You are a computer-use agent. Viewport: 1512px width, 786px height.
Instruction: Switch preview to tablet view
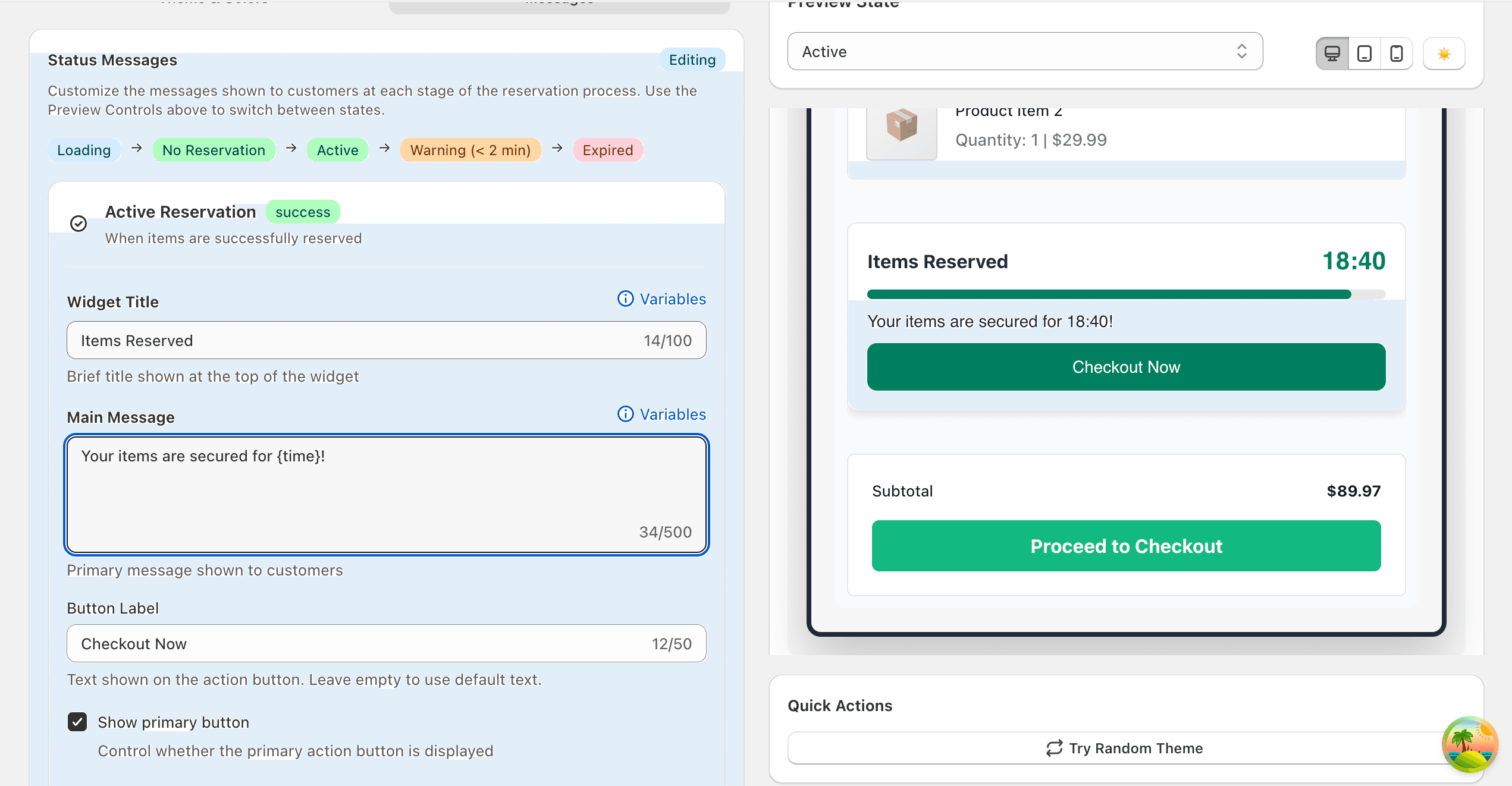point(1364,53)
